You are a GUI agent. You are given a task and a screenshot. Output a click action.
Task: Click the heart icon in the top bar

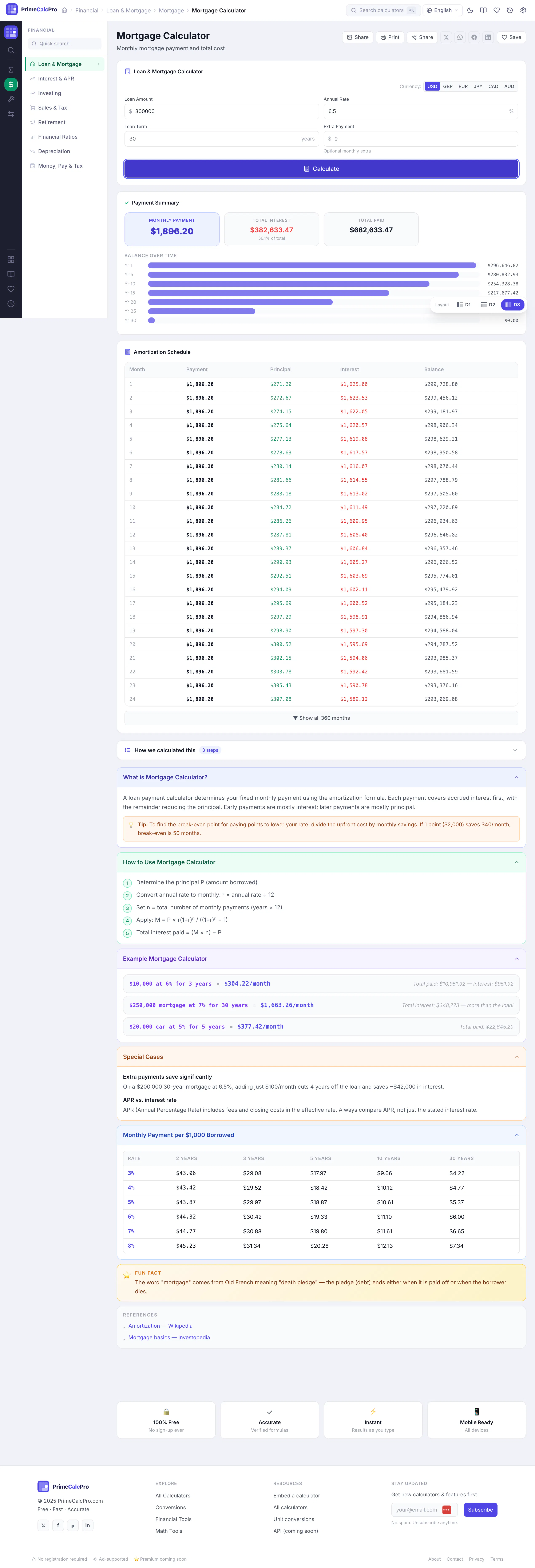pyautogui.click(x=497, y=10)
